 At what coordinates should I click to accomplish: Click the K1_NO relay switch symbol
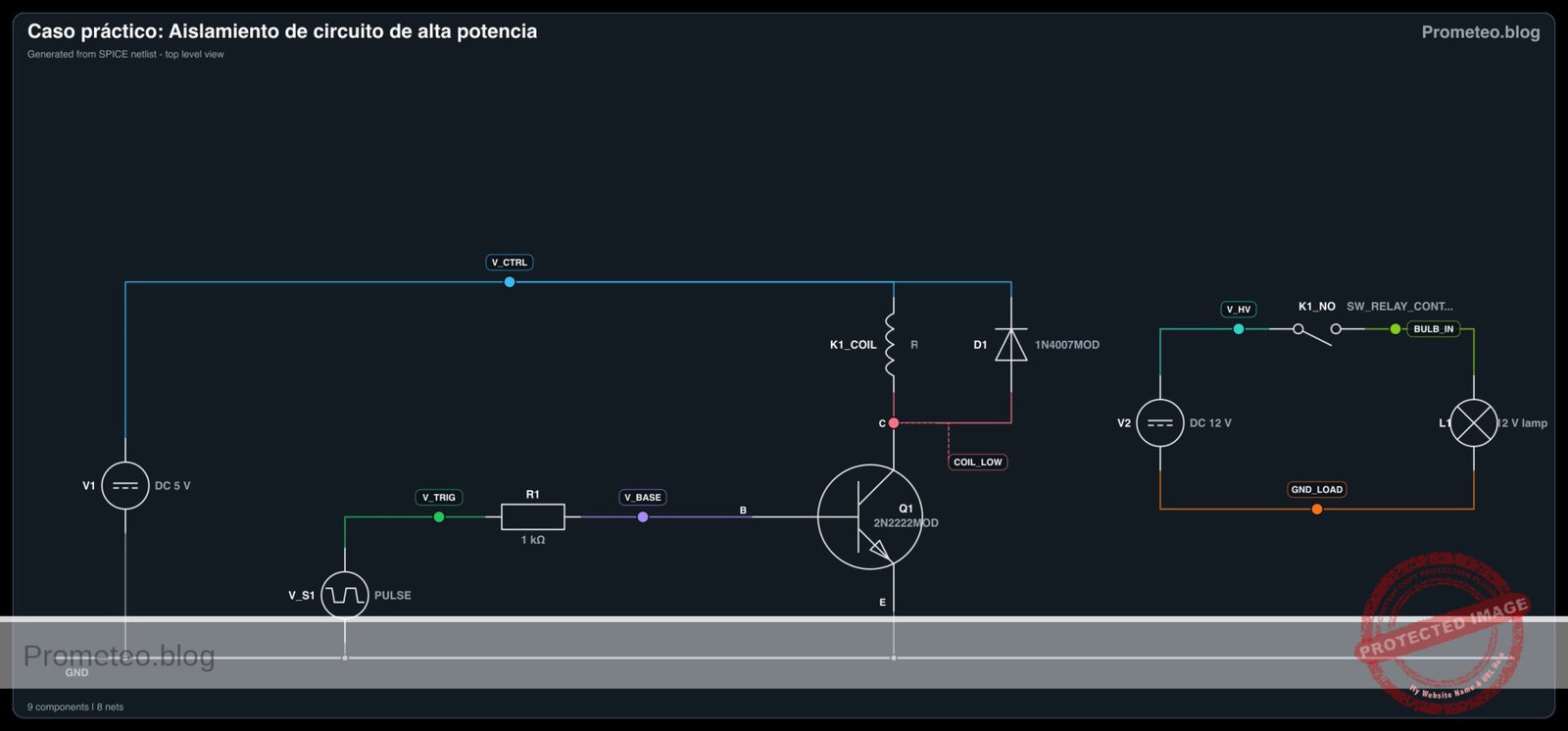(x=1317, y=333)
